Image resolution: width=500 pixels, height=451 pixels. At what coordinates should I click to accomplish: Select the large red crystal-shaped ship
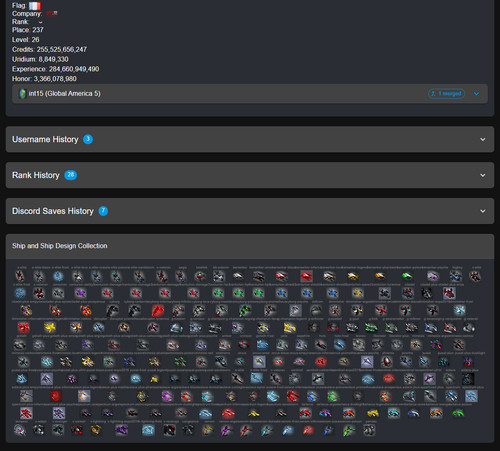point(158,311)
